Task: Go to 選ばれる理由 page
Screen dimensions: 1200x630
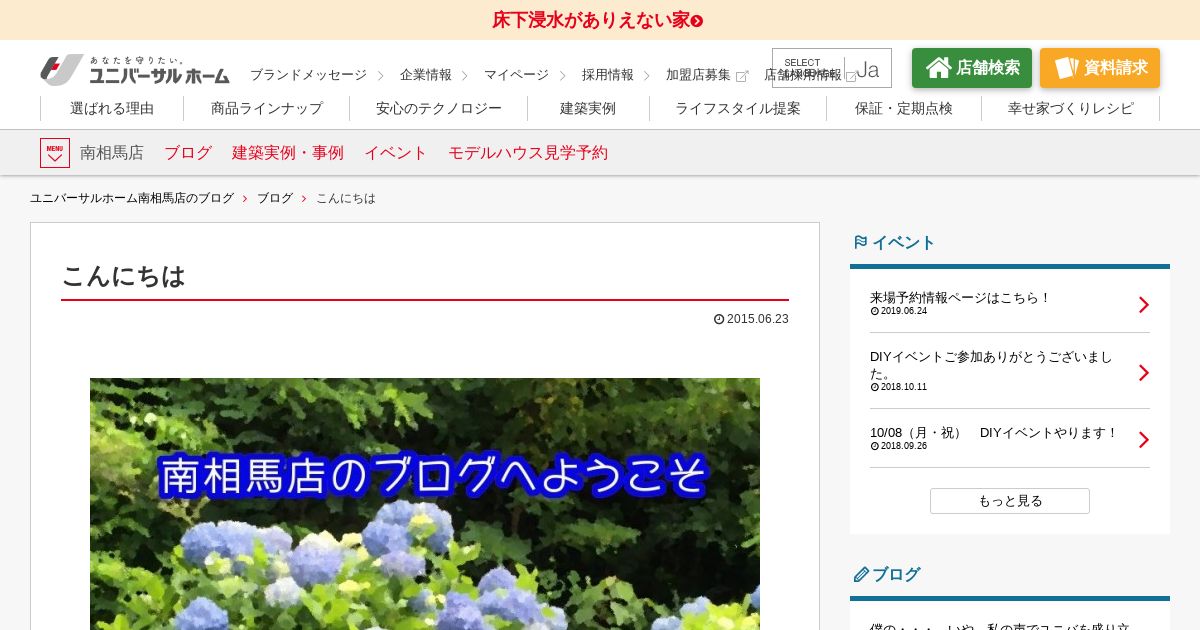Action: [x=112, y=109]
